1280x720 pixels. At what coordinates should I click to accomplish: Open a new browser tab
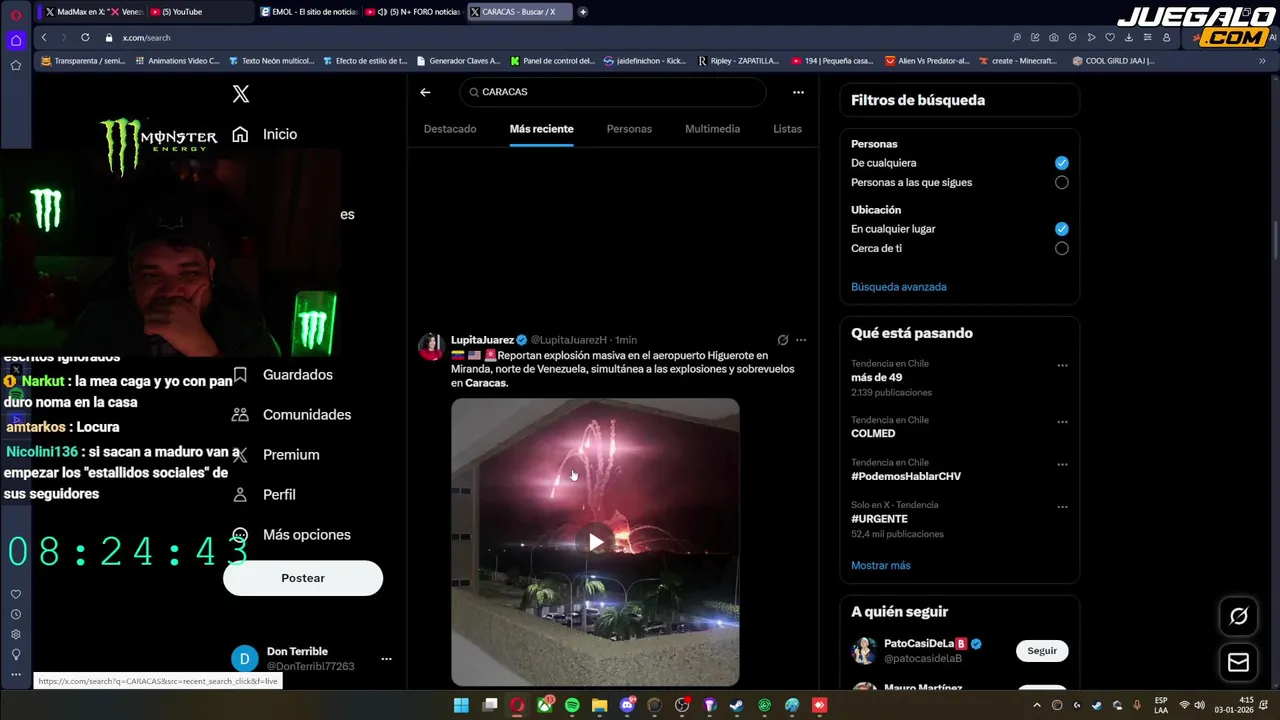click(x=583, y=12)
